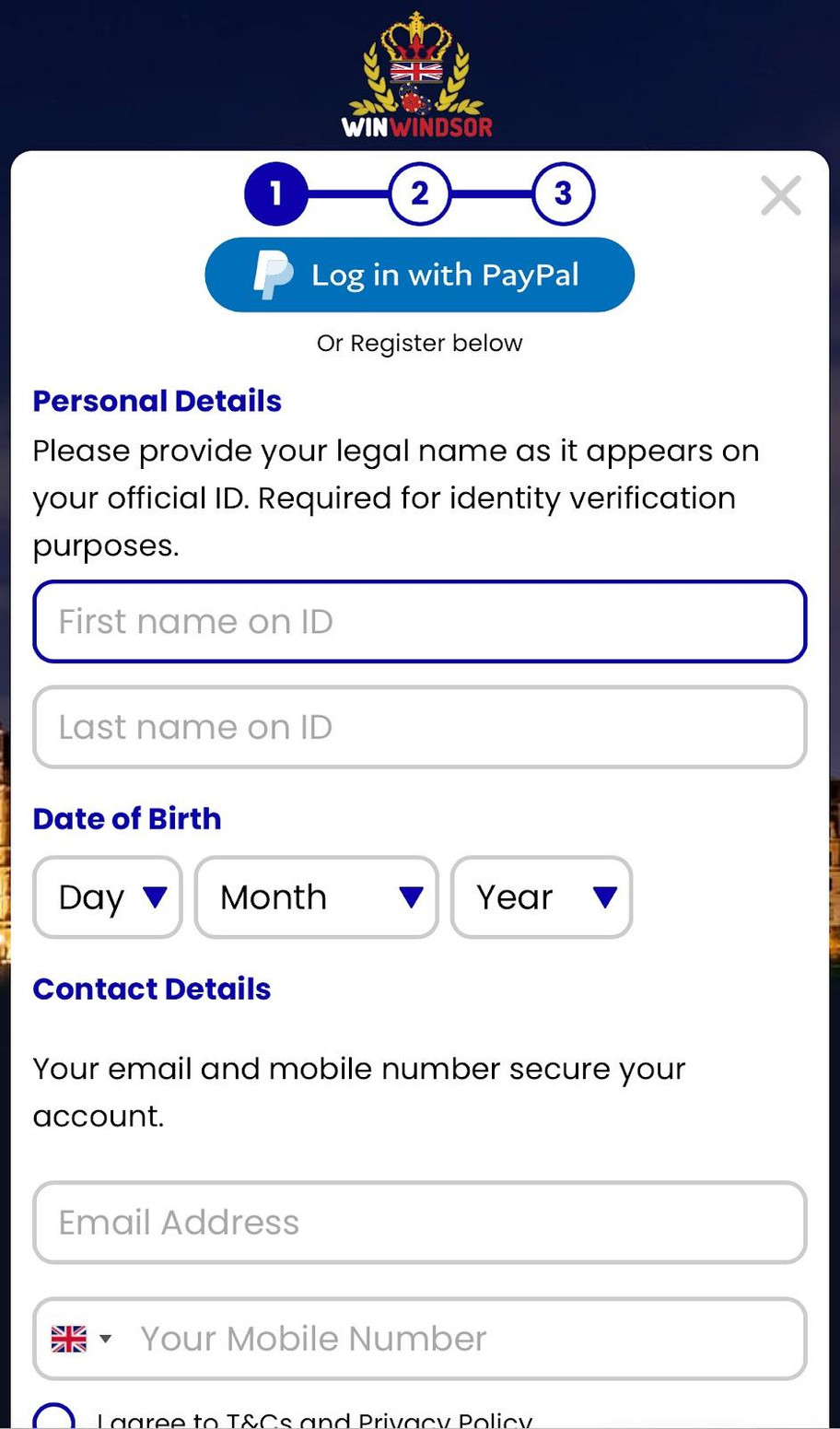The height and width of the screenshot is (1429, 840).
Task: Click Your Mobile Number field
Action: point(465,1339)
